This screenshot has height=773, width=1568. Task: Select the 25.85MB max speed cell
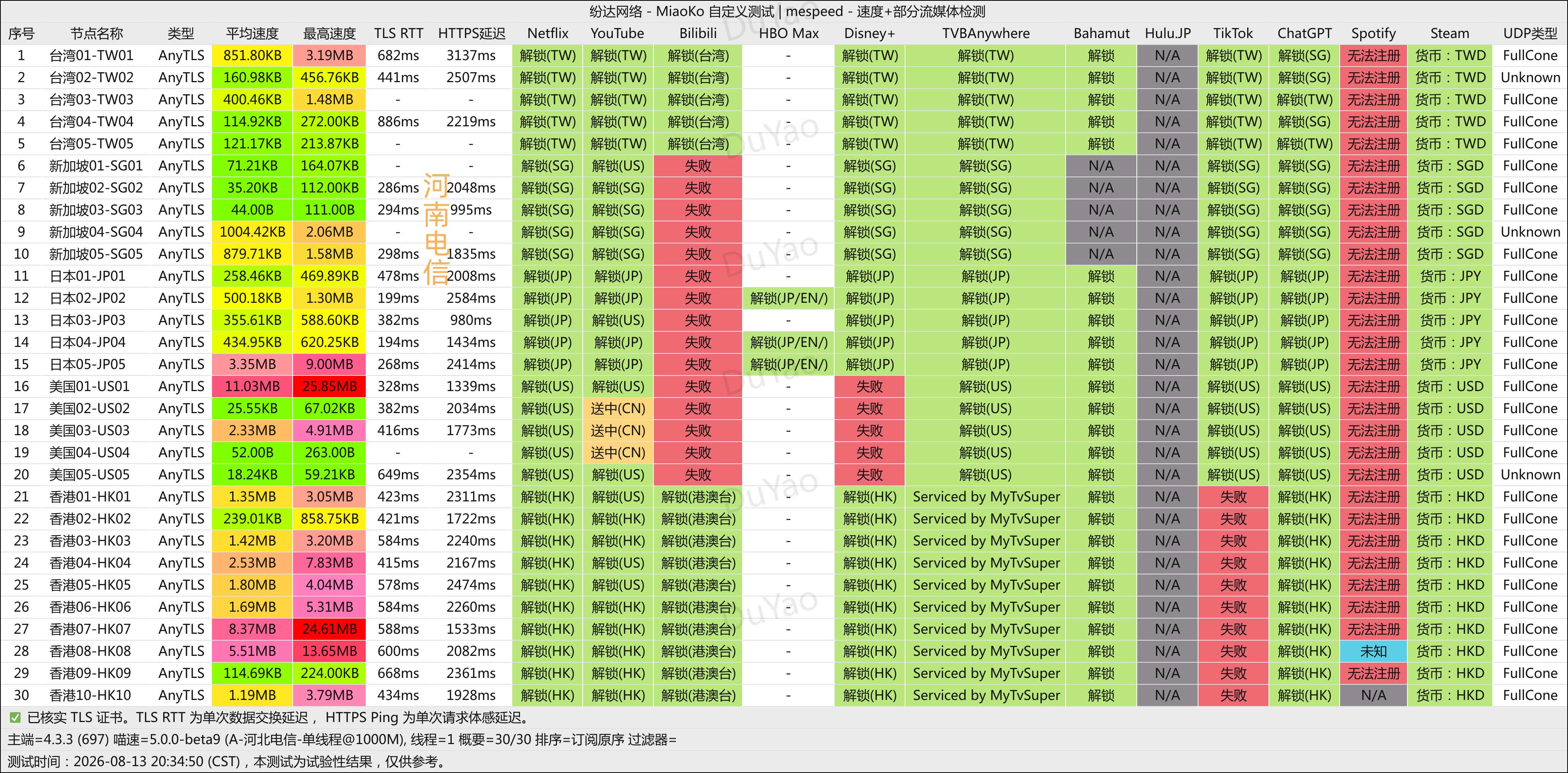[x=329, y=386]
